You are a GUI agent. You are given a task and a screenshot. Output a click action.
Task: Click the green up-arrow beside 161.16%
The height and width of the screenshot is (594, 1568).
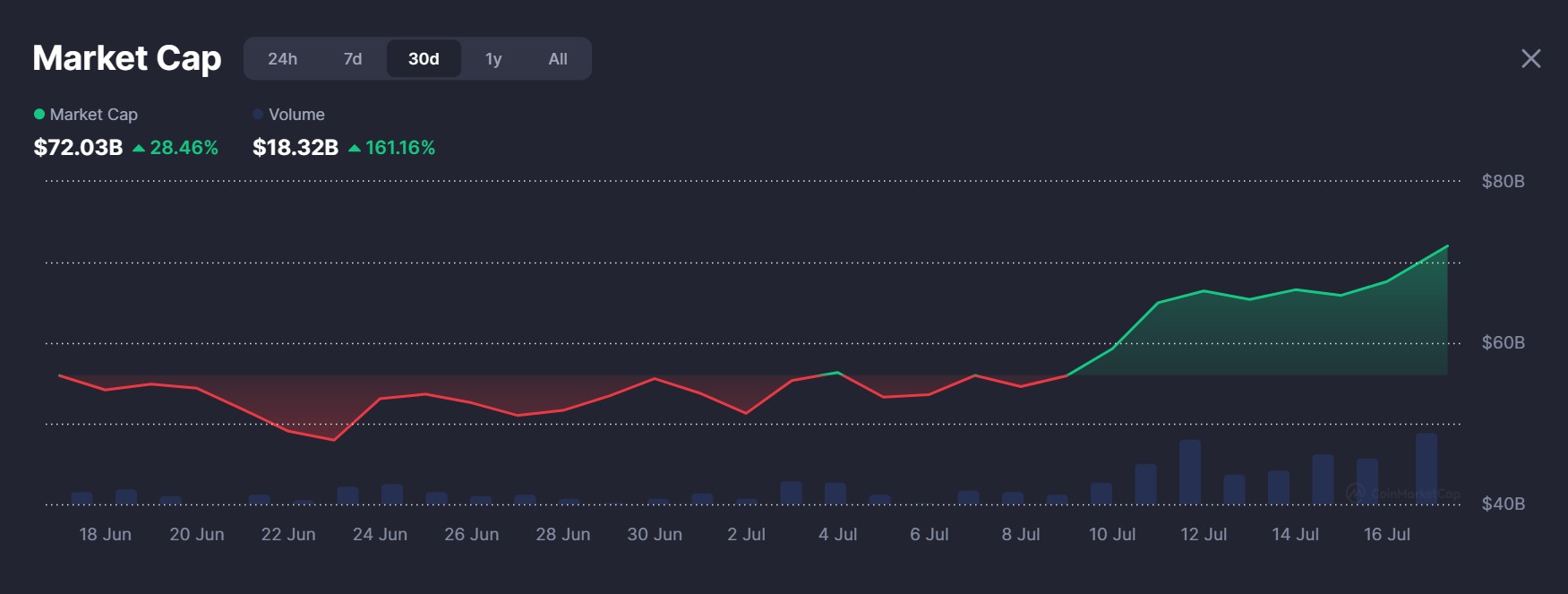(x=355, y=149)
